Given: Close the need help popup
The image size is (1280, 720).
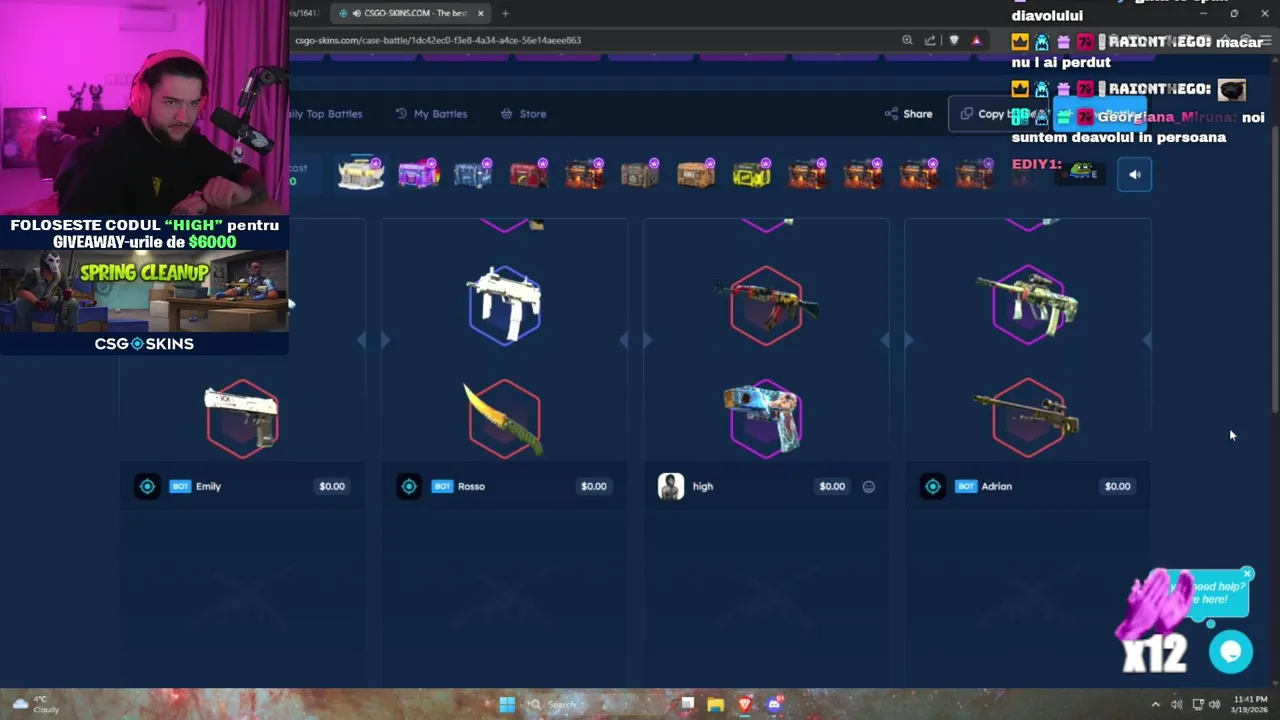Looking at the screenshot, I should coord(1247,574).
